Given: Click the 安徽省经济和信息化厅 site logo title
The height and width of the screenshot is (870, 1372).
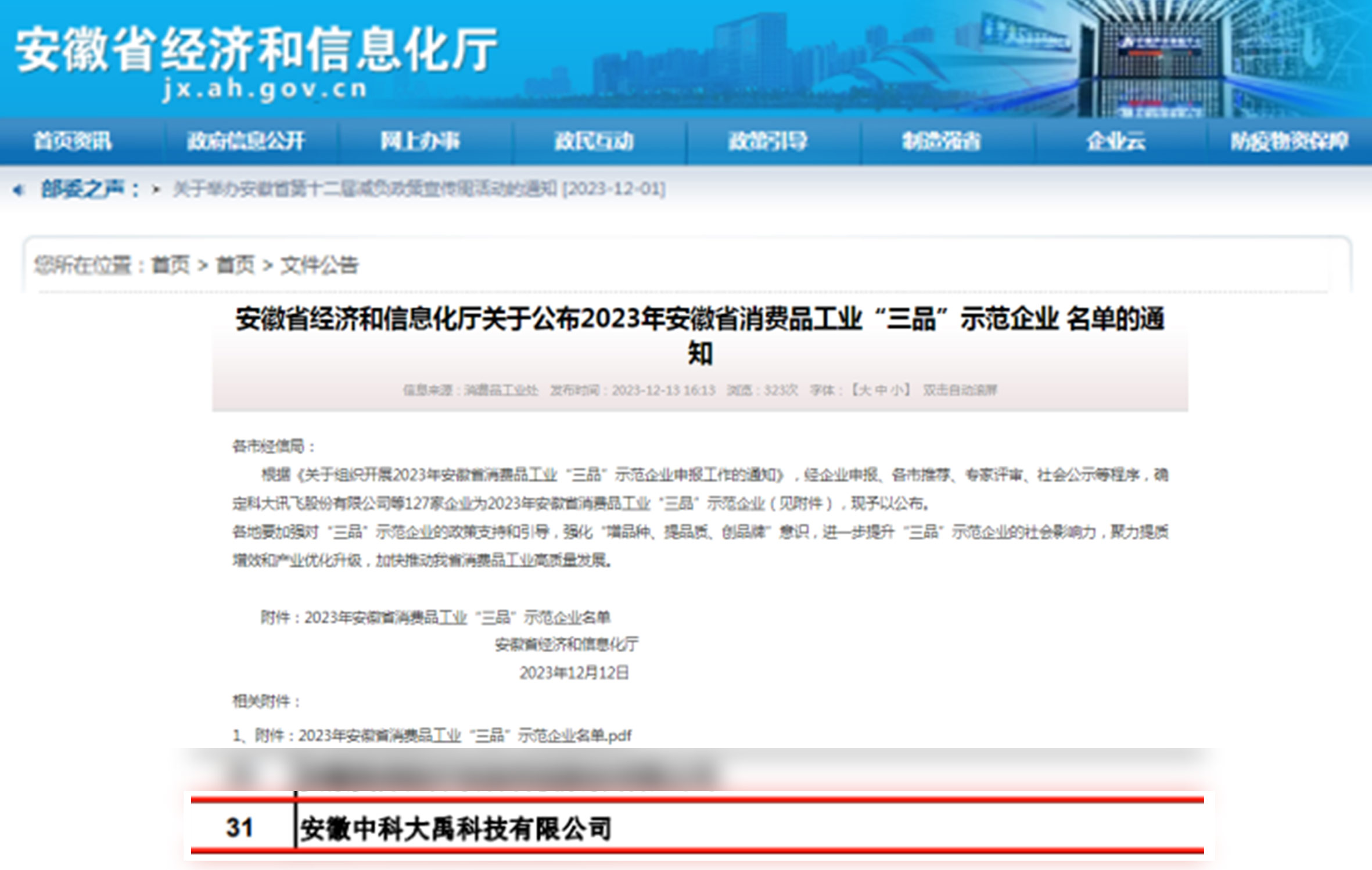Looking at the screenshot, I should [x=256, y=50].
